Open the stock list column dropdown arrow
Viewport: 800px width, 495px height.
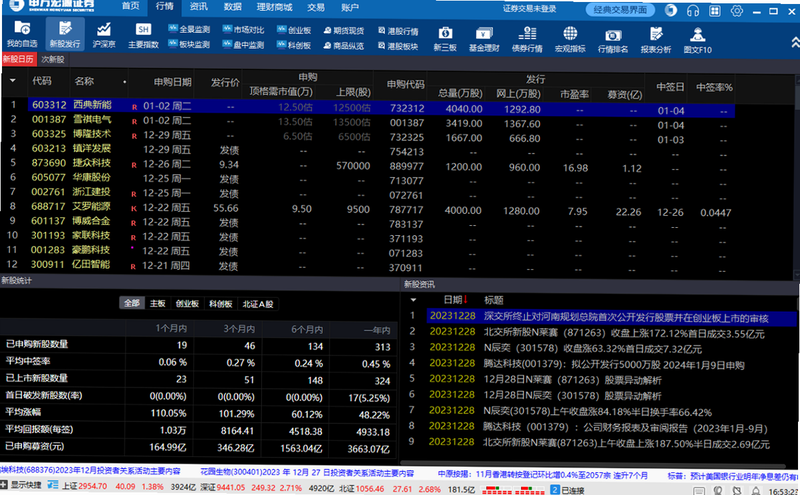click(13, 81)
